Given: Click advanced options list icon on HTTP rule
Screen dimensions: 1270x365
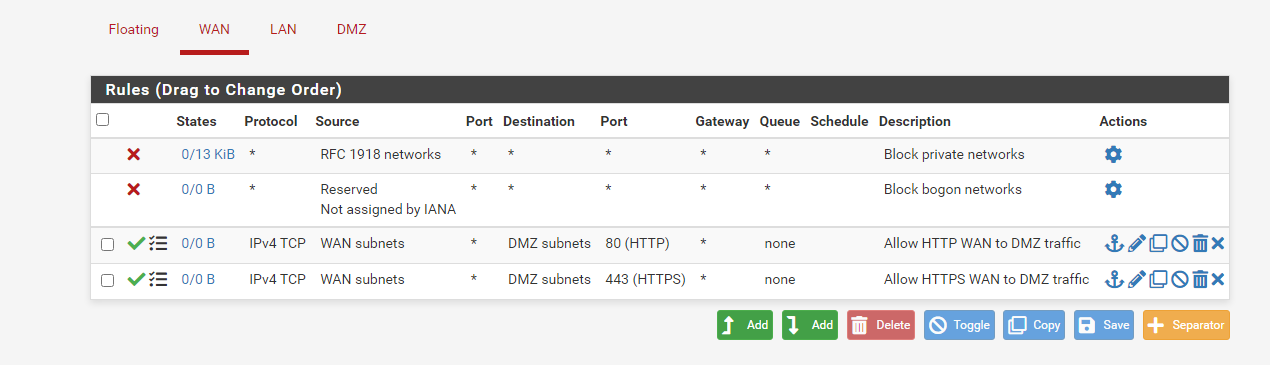Looking at the screenshot, I should coord(158,243).
